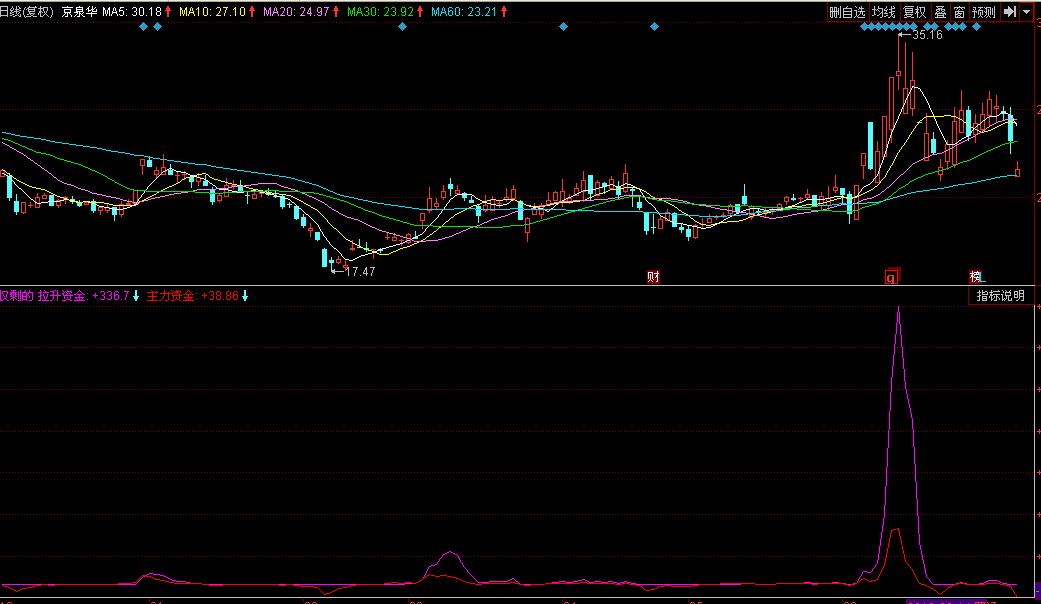
Task: Click the 财 financial marker icon
Action: 653,277
